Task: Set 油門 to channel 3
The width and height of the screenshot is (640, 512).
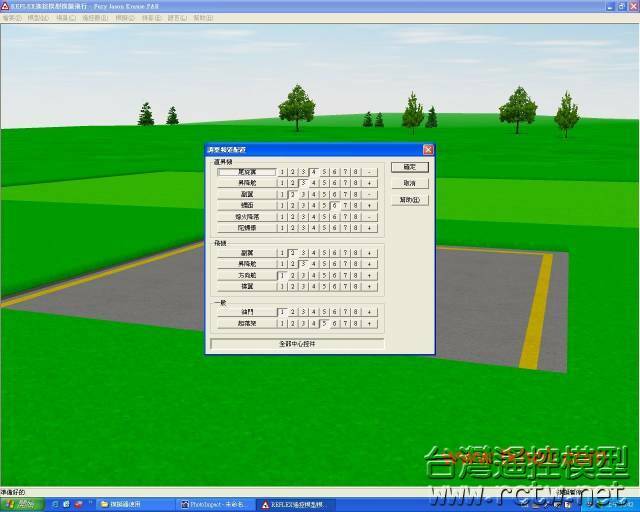Action: (x=303, y=312)
